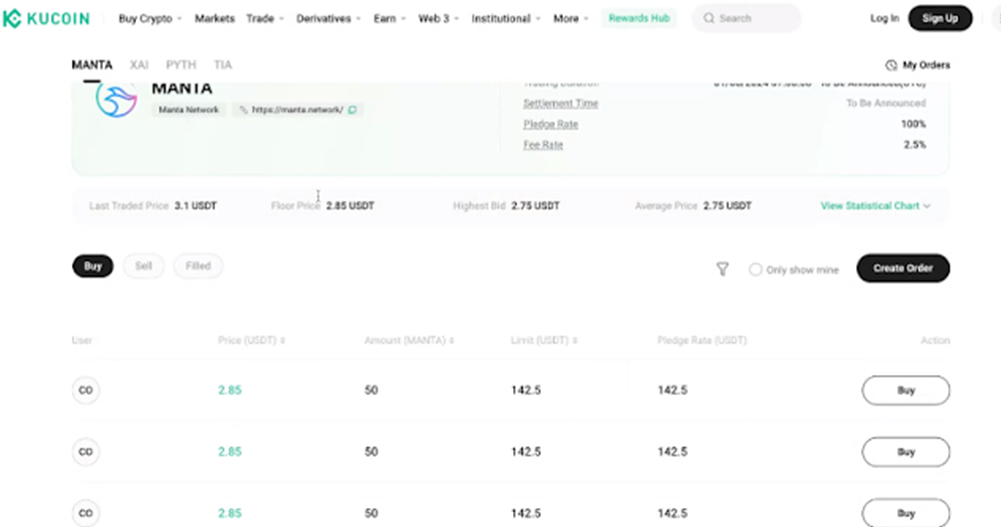
Task: Click the Fee Rate label
Action: (x=543, y=145)
